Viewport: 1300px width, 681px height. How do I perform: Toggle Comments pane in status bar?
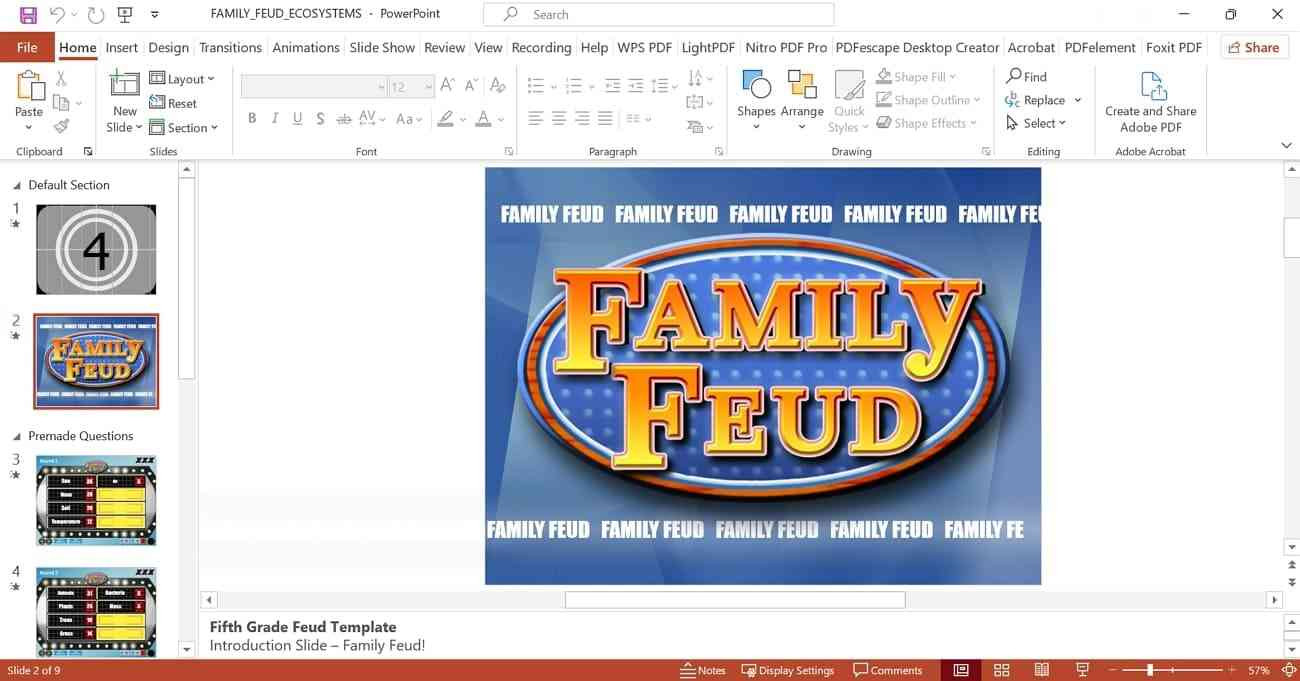(888, 670)
